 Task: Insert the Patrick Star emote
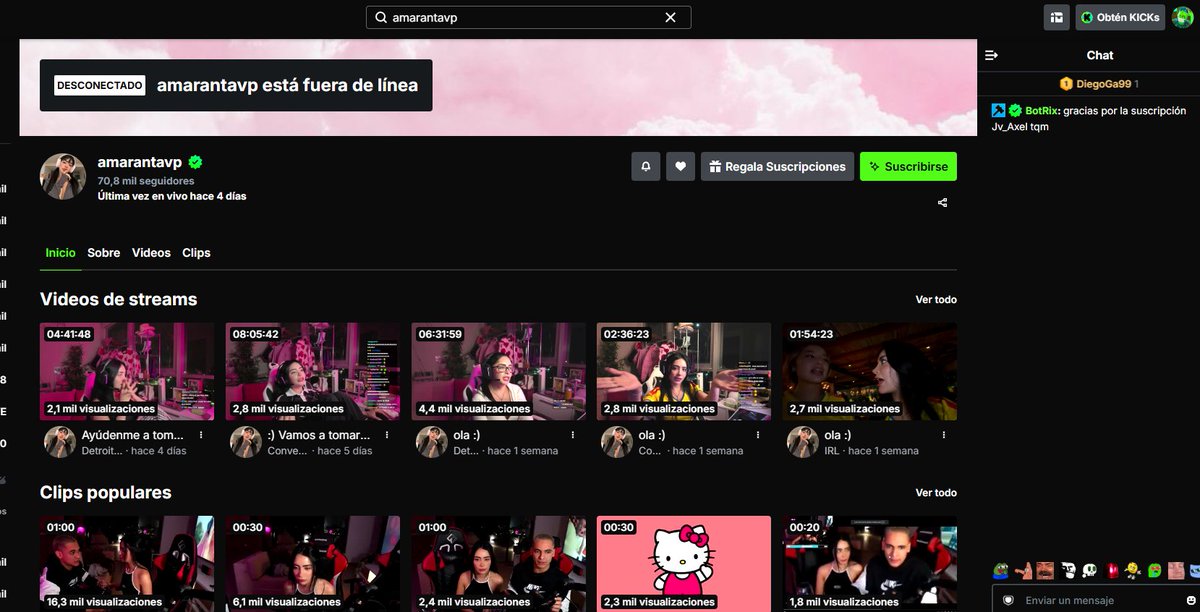pyautogui.click(x=1021, y=571)
